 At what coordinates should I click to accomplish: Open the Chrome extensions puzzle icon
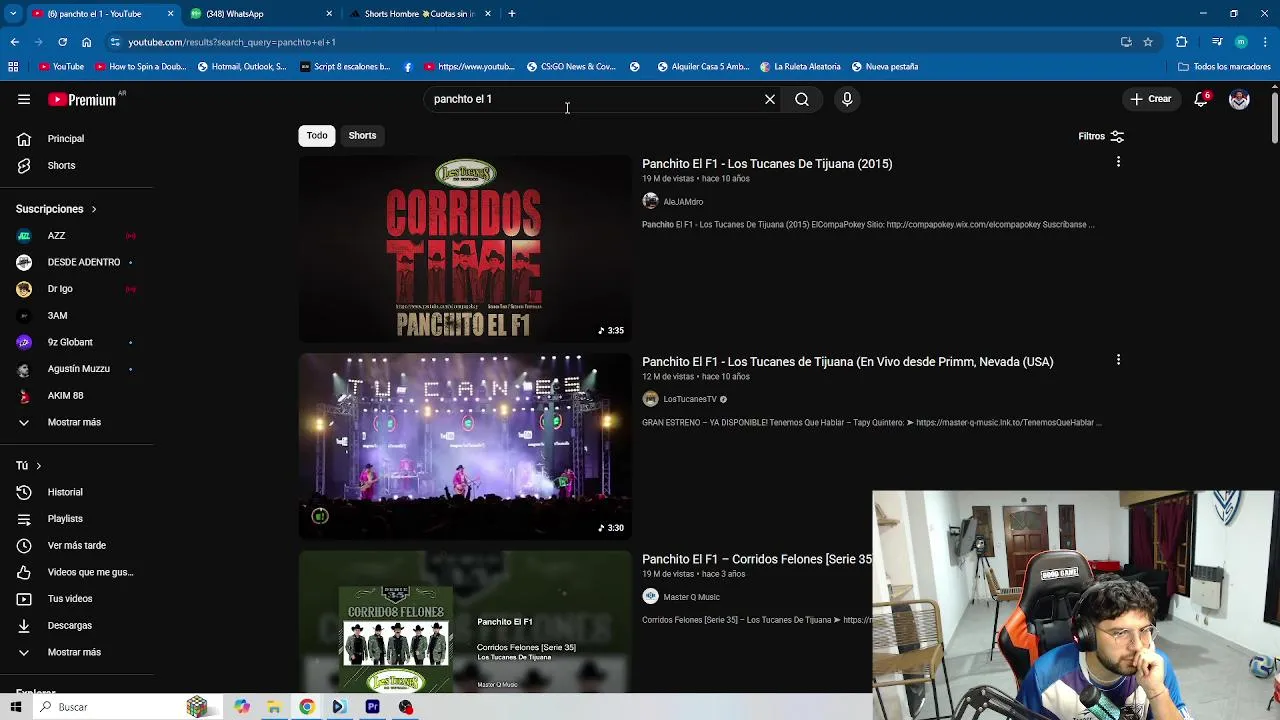[1181, 42]
